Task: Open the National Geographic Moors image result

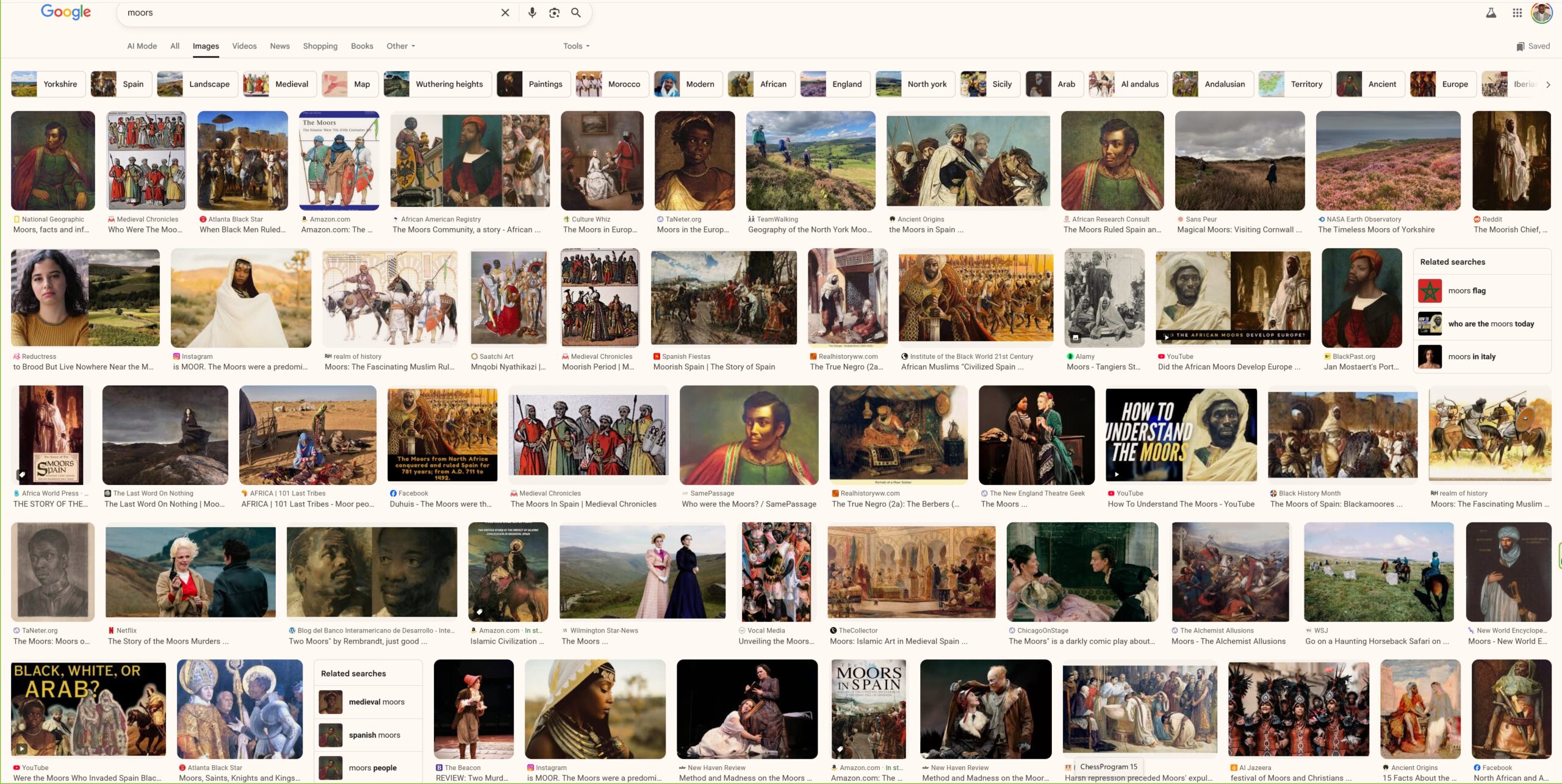Action: pyautogui.click(x=53, y=160)
